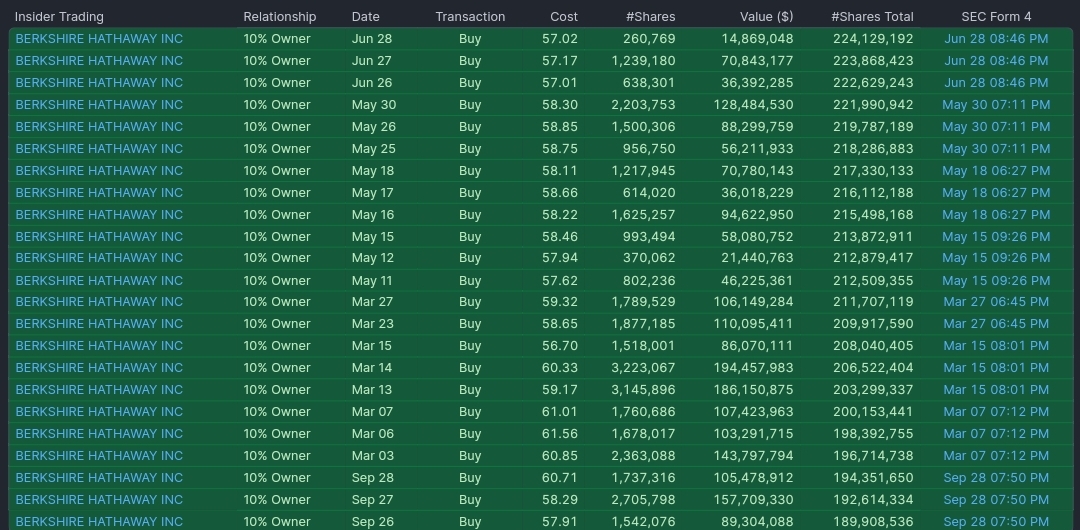Open Berkshire Hathaway link in May 30 row

click(99, 105)
